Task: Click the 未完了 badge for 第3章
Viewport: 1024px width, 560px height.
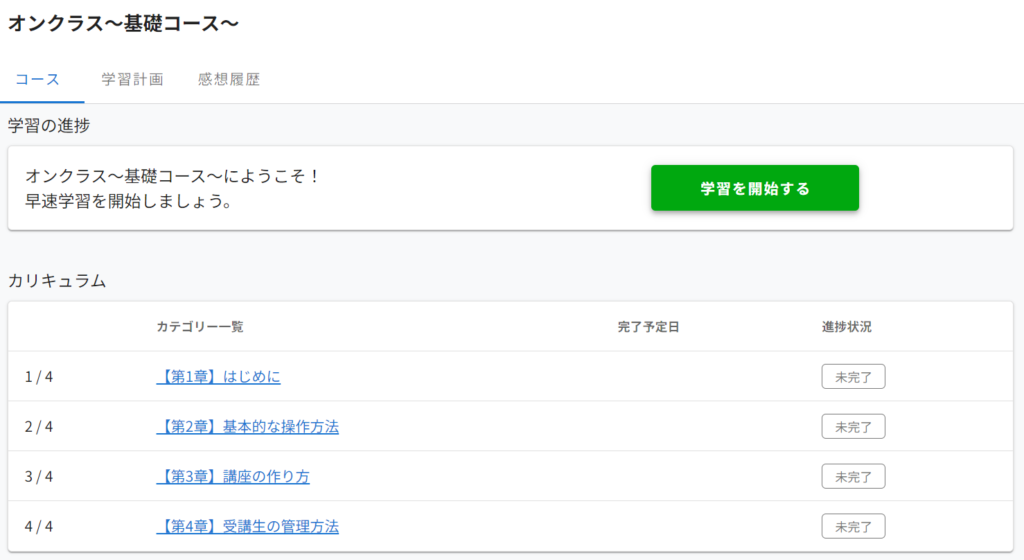Action: point(853,477)
